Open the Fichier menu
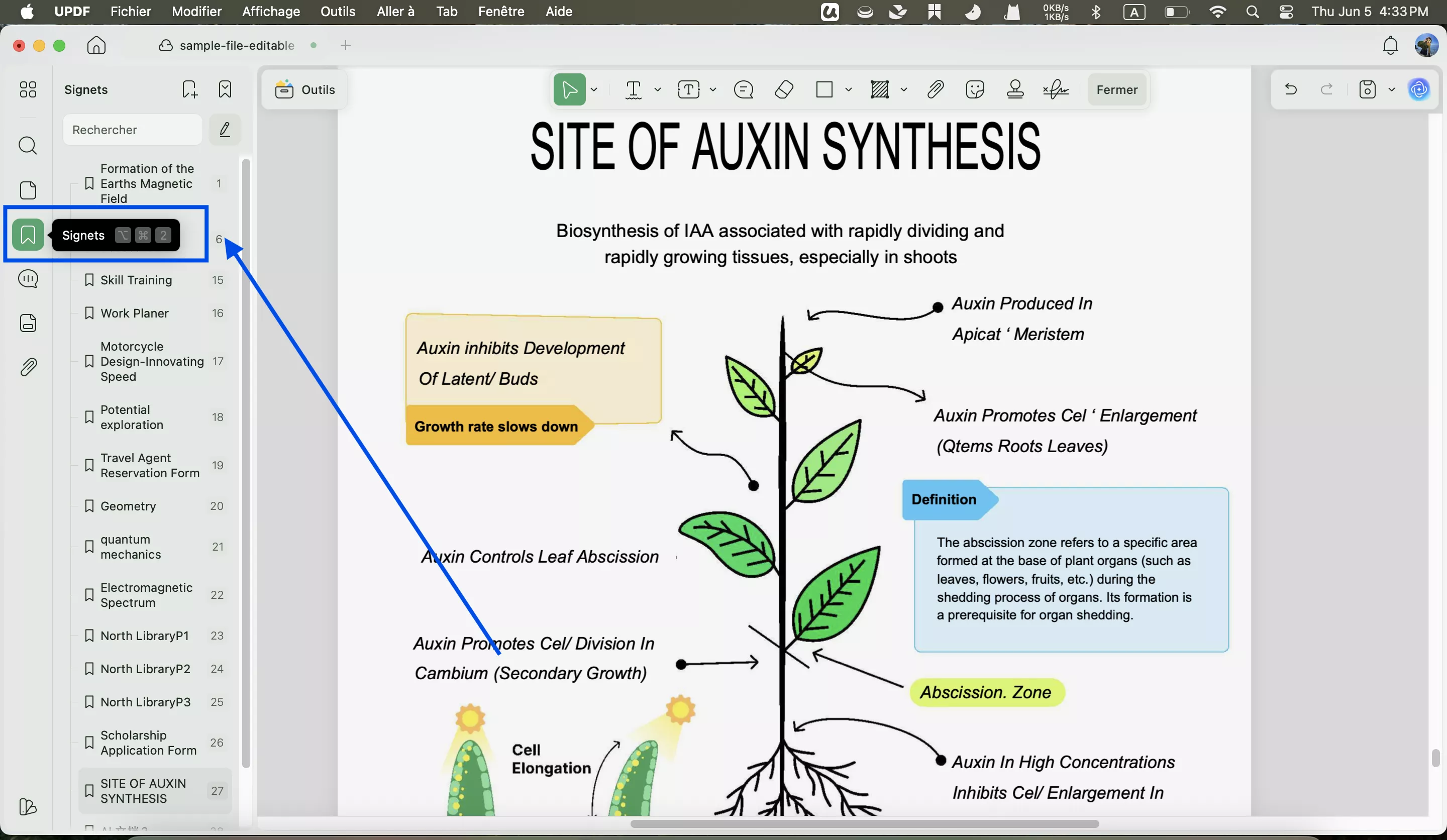Viewport: 1447px width, 840px height. click(130, 12)
